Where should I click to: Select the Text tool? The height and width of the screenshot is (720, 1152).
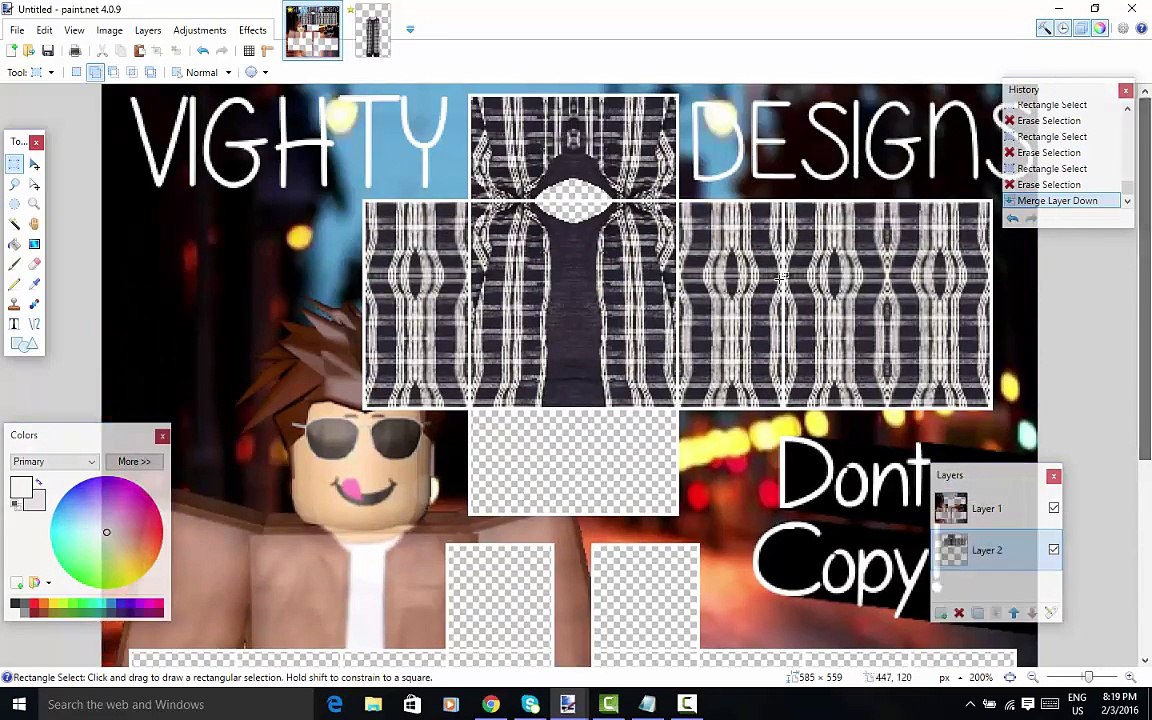click(x=15, y=323)
